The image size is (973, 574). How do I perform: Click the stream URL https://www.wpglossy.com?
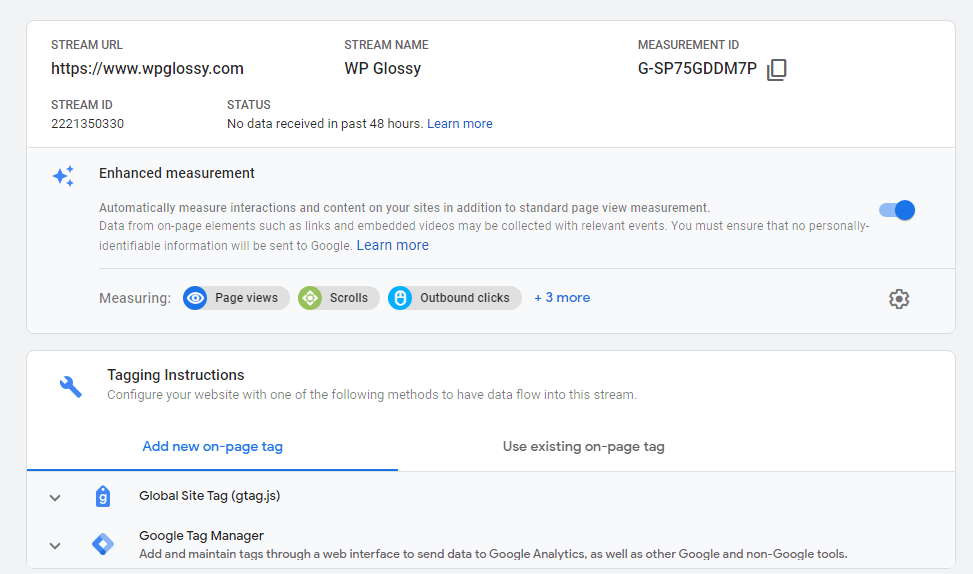147,68
